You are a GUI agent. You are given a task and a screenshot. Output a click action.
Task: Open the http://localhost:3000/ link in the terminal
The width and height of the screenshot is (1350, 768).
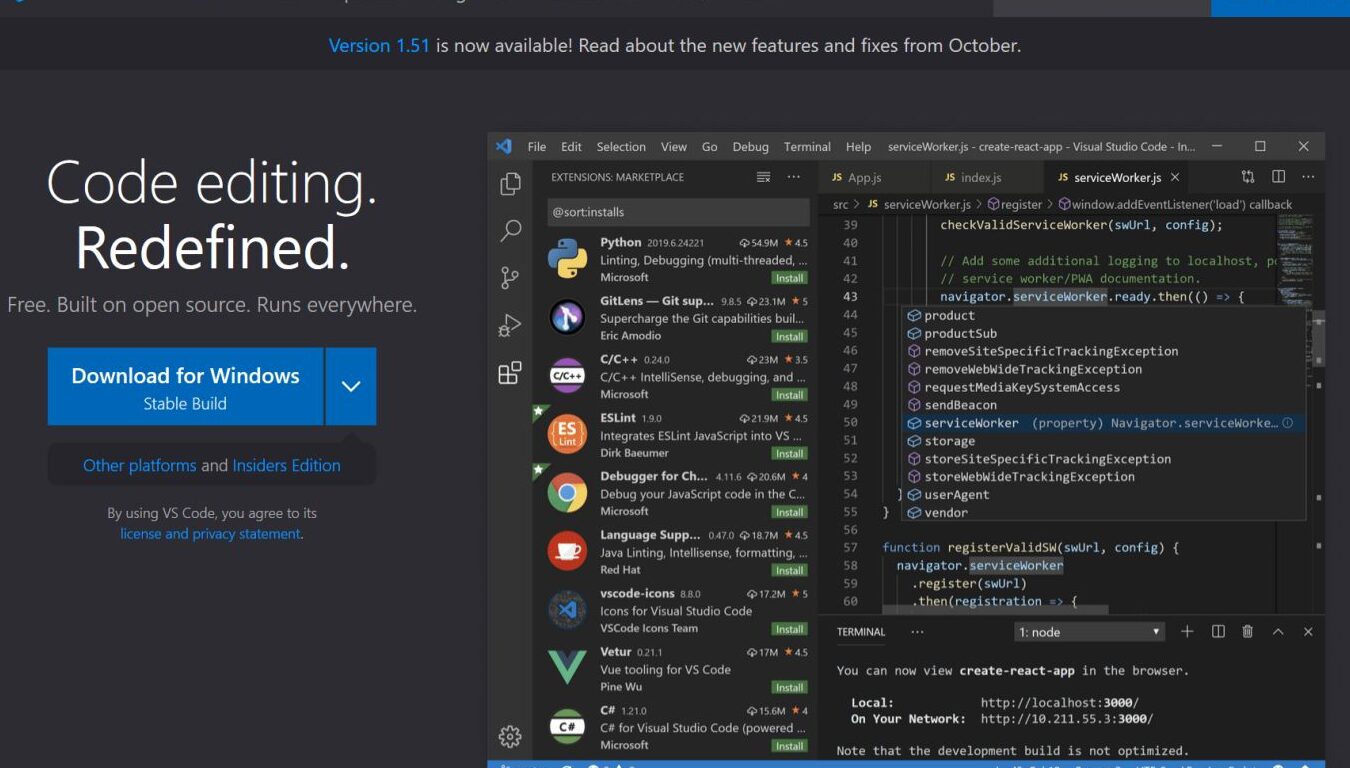coord(1059,702)
